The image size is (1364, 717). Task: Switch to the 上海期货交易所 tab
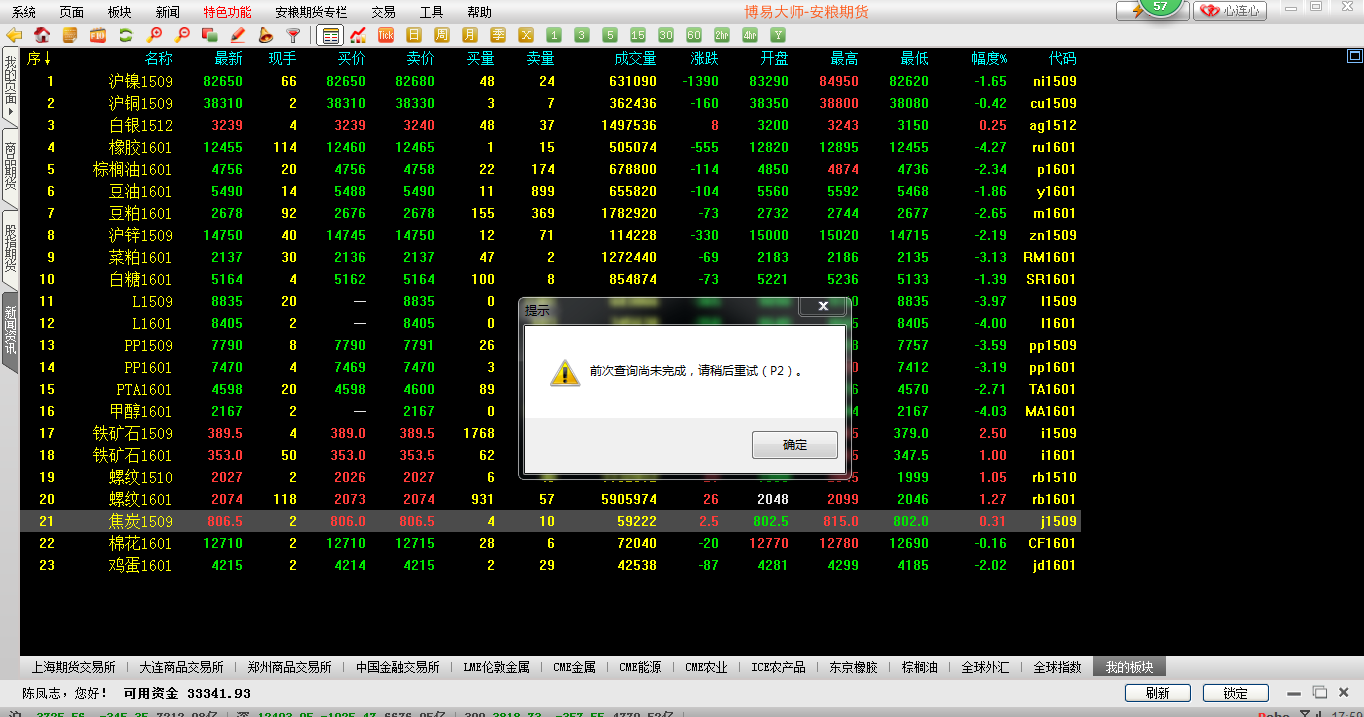[x=73, y=667]
